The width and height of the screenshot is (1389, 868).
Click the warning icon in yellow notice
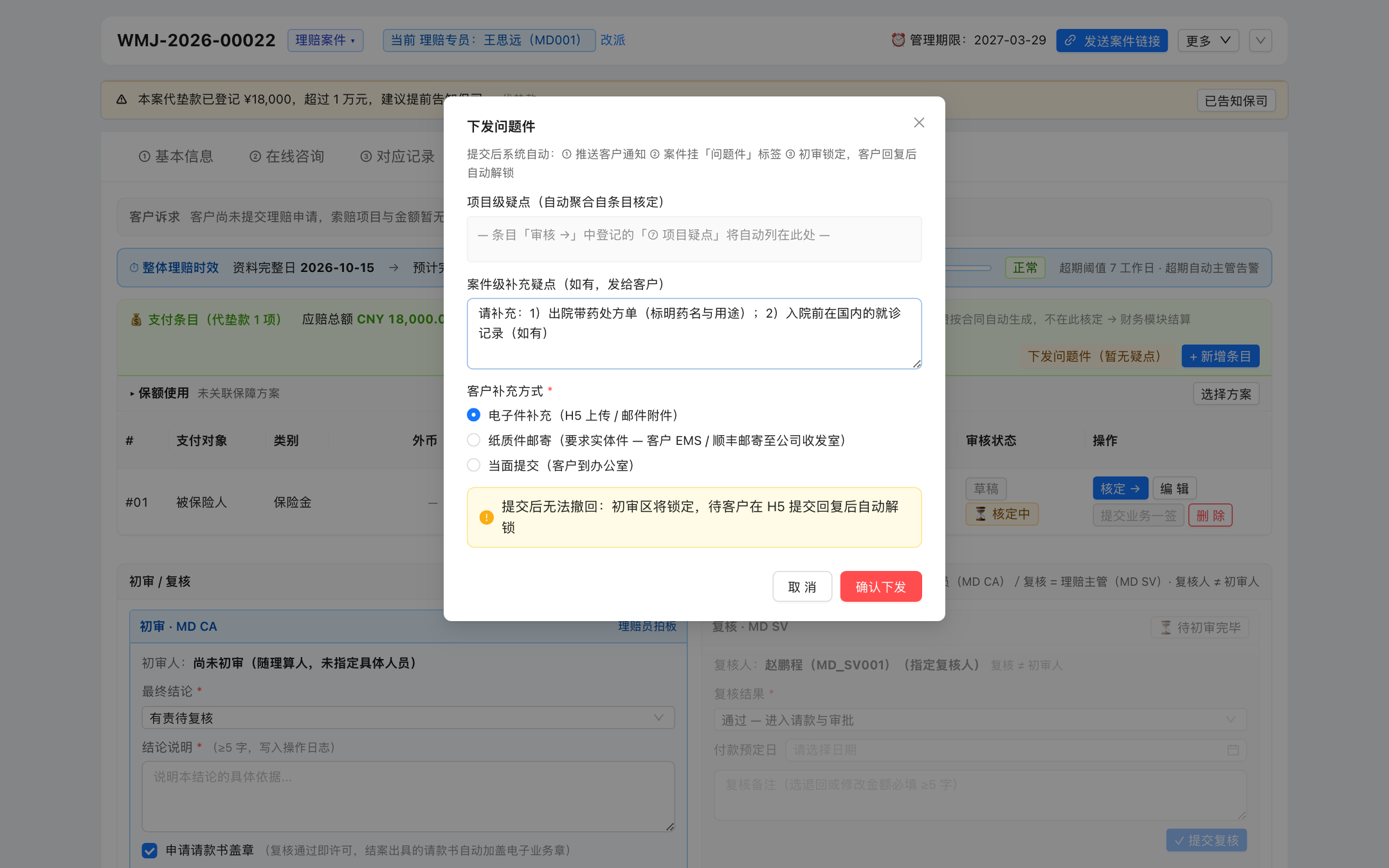click(x=486, y=517)
